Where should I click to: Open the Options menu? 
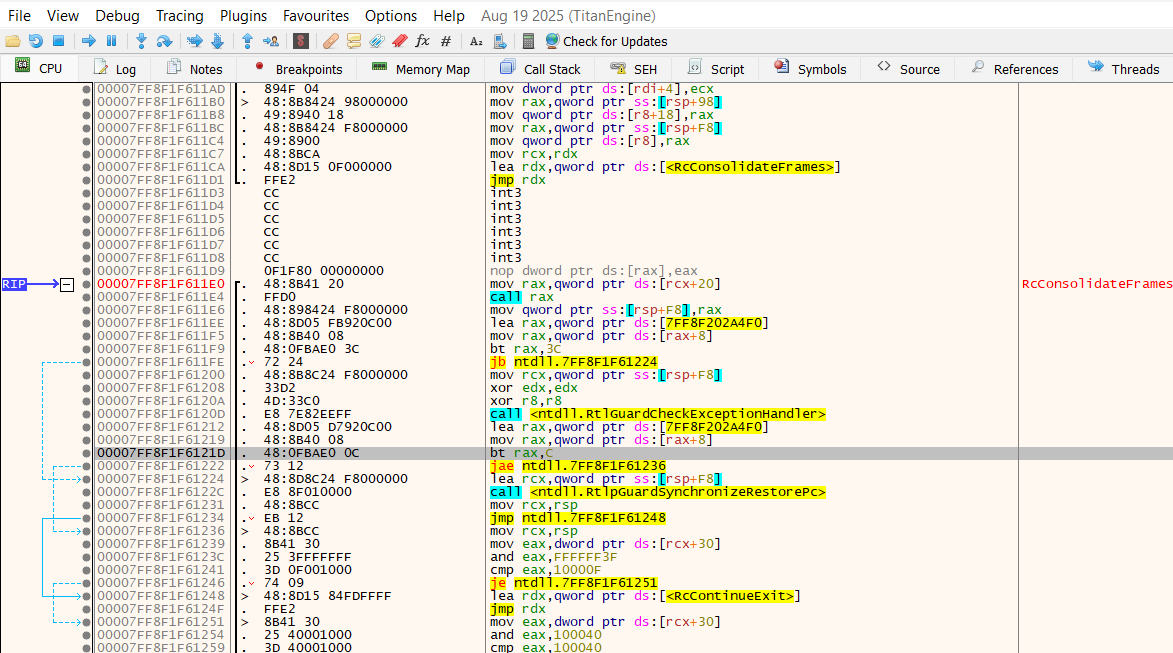[x=391, y=16]
